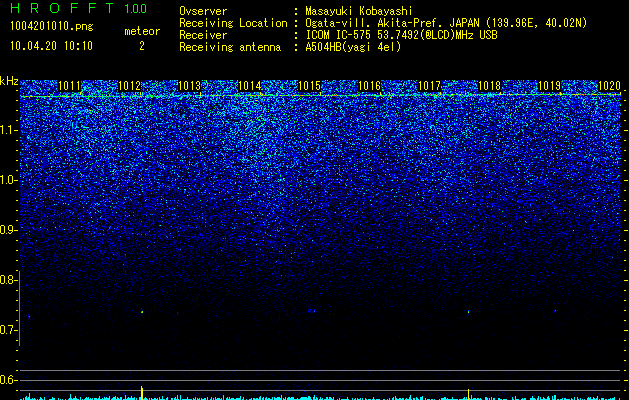Click the 1013 time marker
This screenshot has width=629, height=400.
point(189,86)
